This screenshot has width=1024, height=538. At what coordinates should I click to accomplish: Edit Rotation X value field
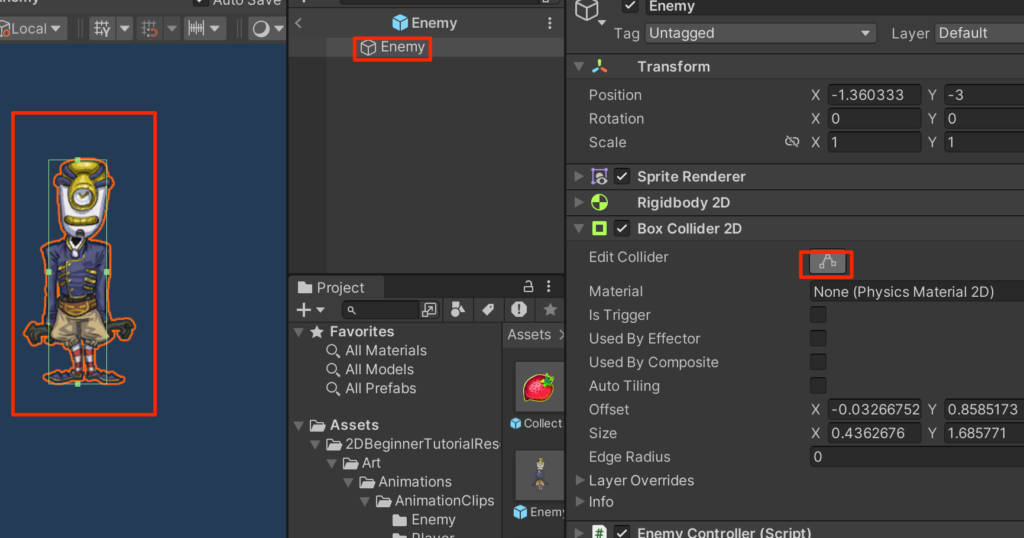click(874, 118)
